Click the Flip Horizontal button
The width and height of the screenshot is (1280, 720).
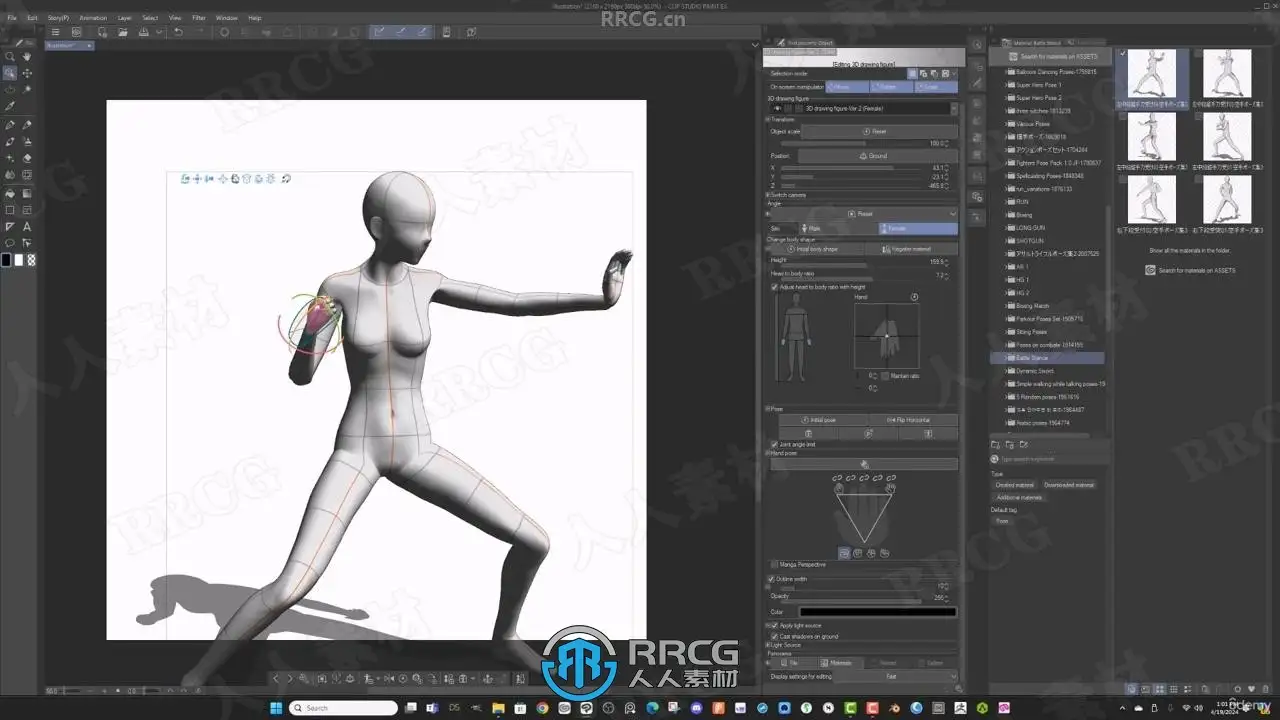912,420
